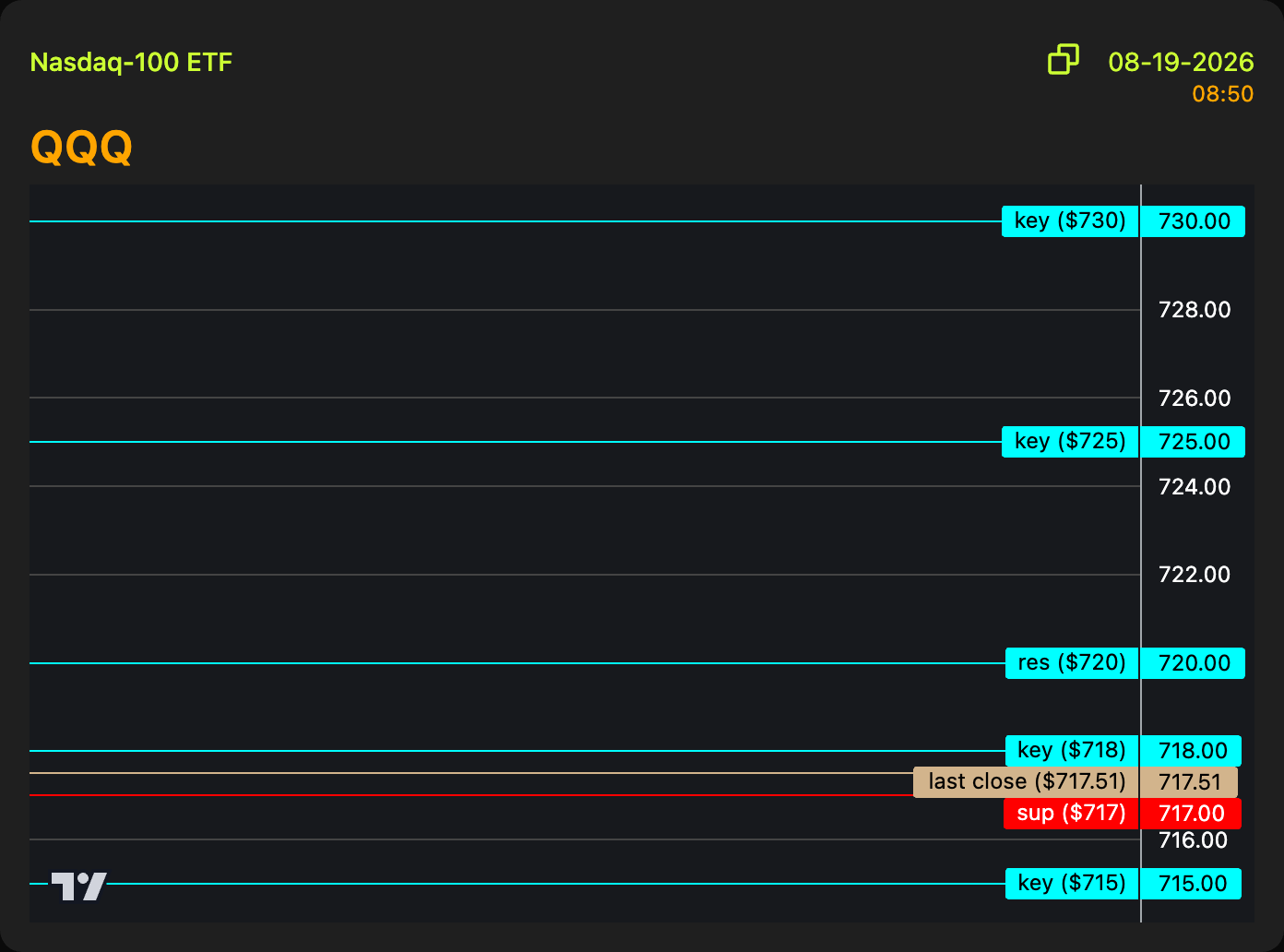Select the key ($715) level label
This screenshot has width=1284, height=952.
pos(1072,884)
